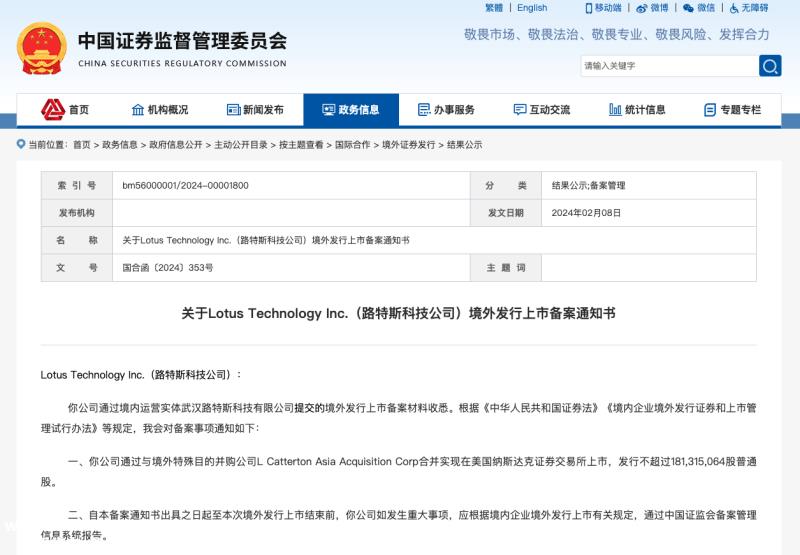Image resolution: width=800 pixels, height=555 pixels.
Task: Click the mobile phone icon for 移动端
Action: tap(589, 8)
